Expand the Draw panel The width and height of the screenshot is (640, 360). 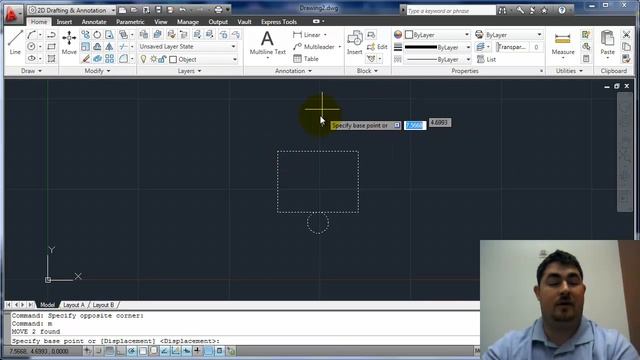point(31,71)
